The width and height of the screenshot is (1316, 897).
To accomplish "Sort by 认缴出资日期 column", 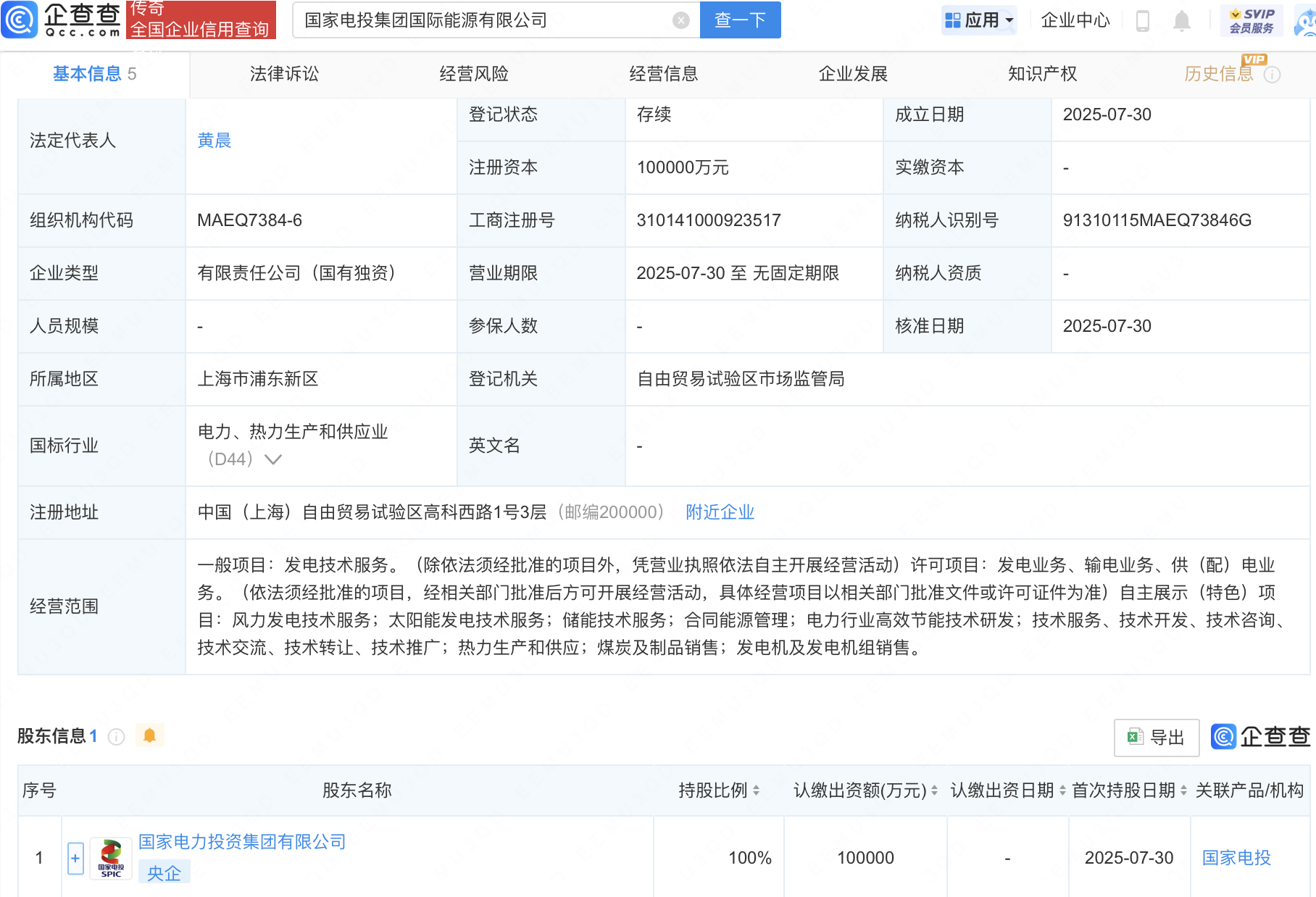I will point(1062,790).
